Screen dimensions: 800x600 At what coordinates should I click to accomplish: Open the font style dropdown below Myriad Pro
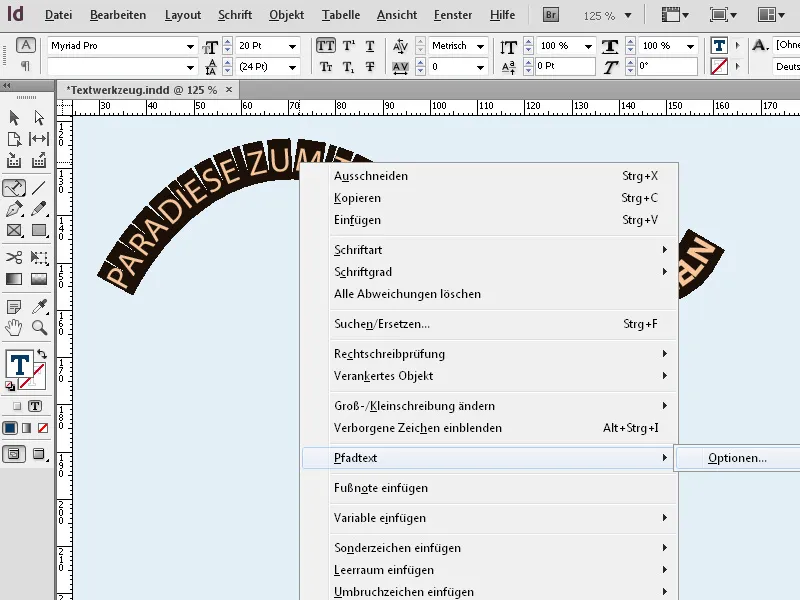click(x=190, y=67)
